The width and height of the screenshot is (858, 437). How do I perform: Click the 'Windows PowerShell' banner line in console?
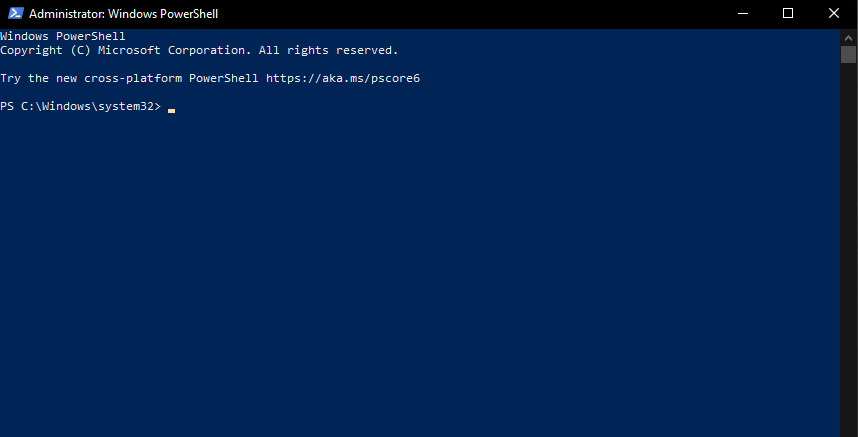tap(62, 36)
